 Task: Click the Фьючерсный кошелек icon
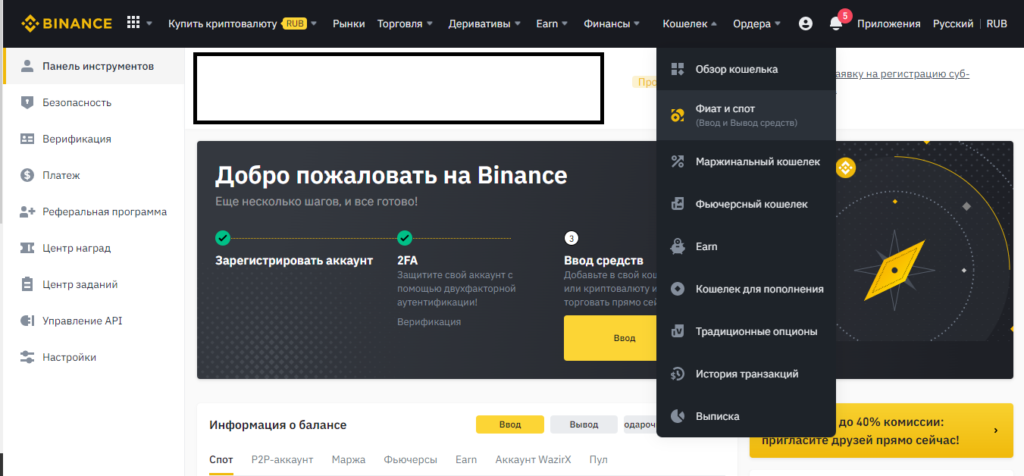tap(677, 204)
